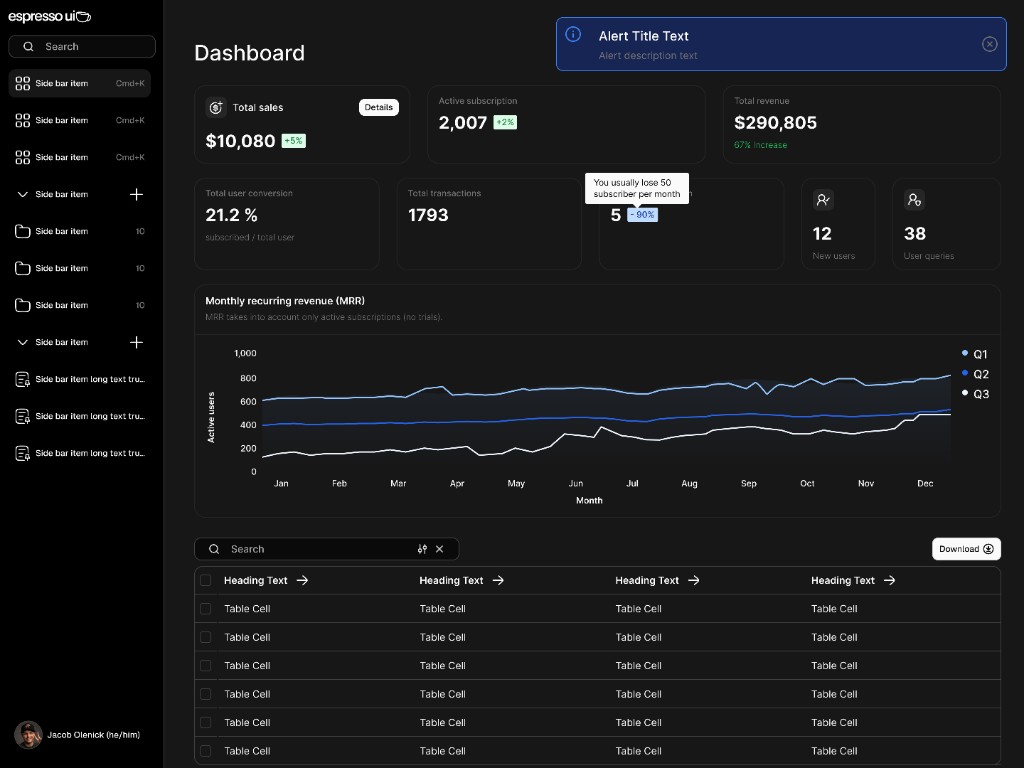Click the magnifier icon in sidebar search
The height and width of the screenshot is (768, 1024).
tap(28, 46)
